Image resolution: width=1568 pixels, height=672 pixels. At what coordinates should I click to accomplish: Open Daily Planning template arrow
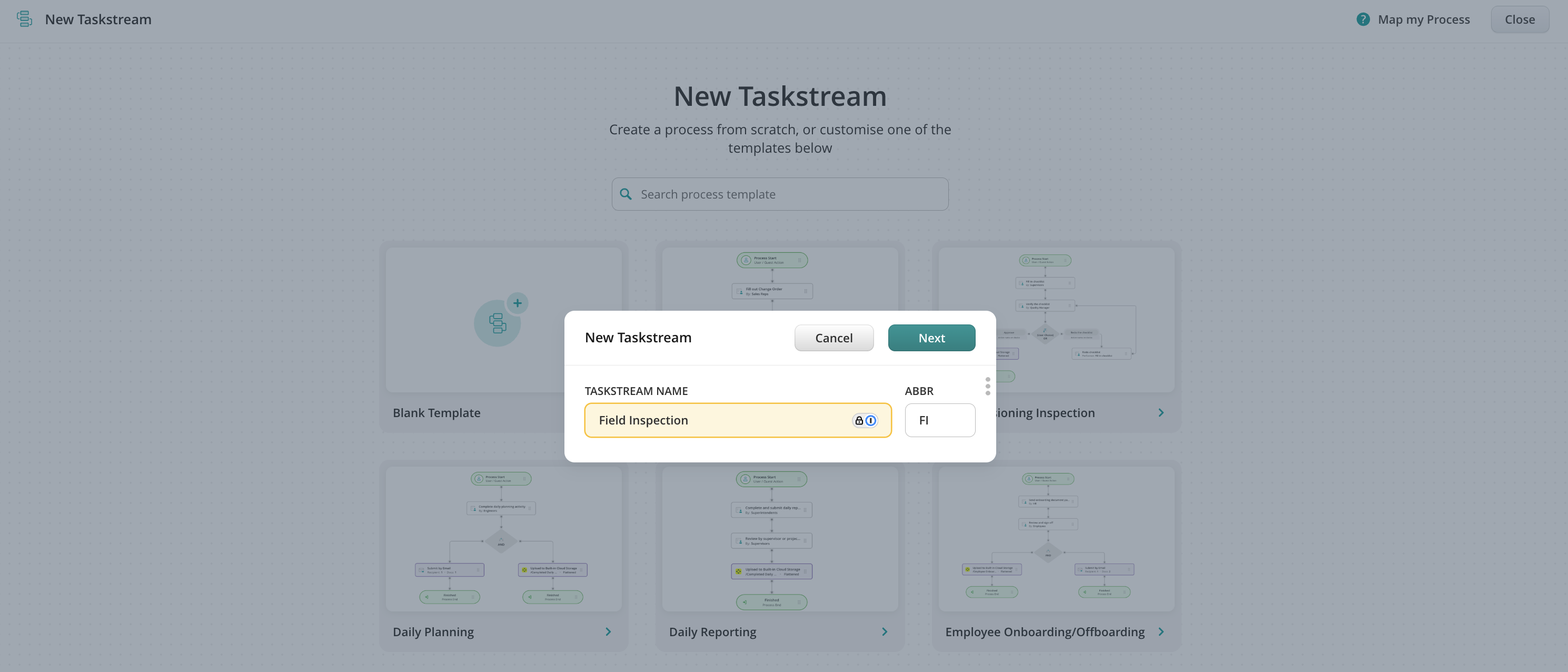click(608, 632)
